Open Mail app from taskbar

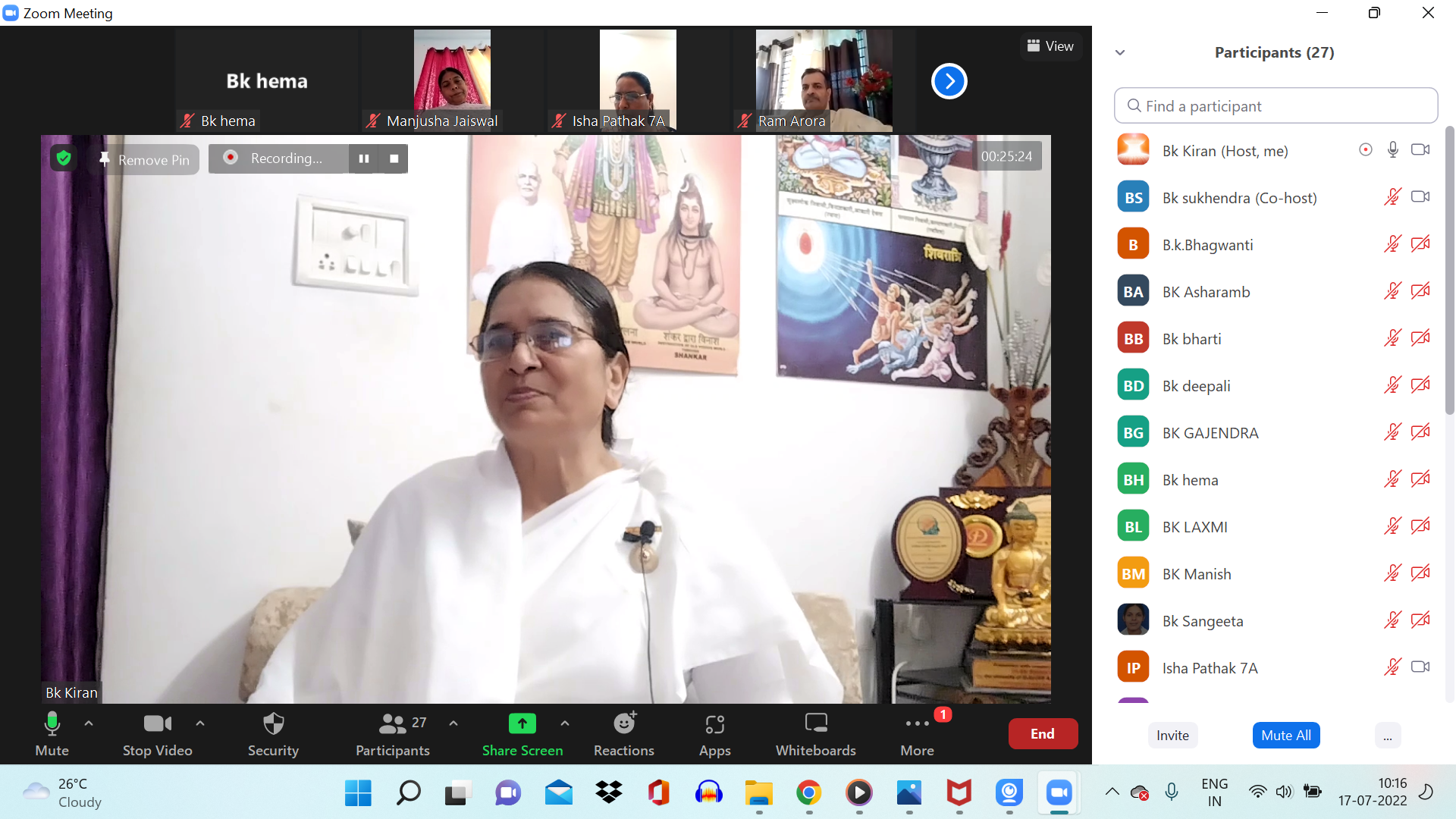point(559,793)
